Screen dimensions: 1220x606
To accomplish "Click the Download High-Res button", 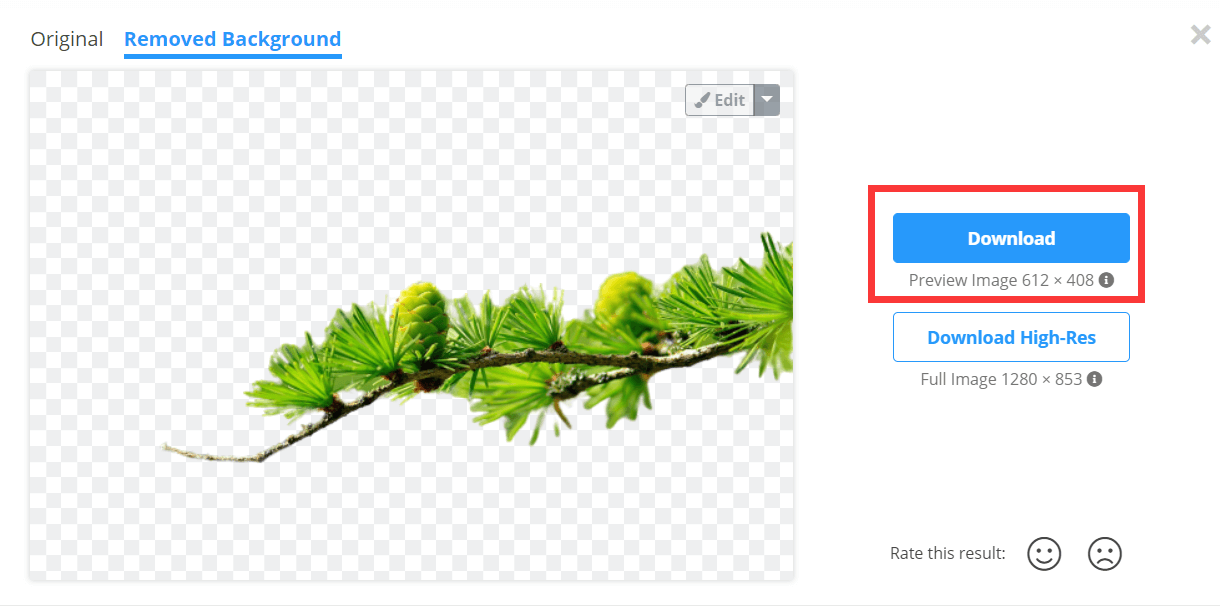I will coord(1011,337).
